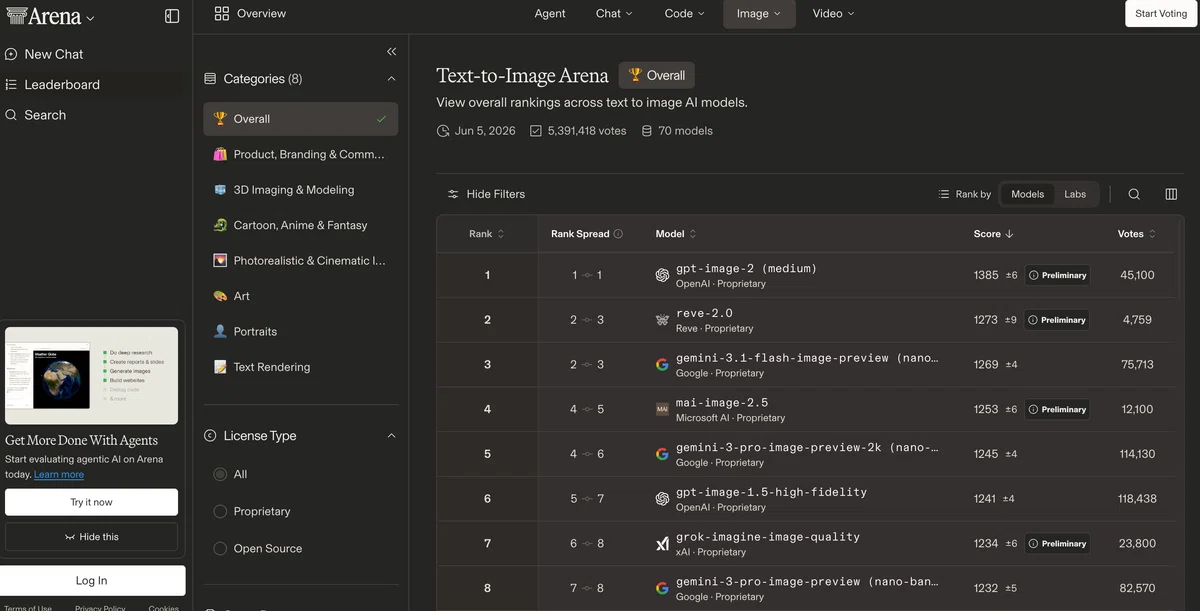Select the Text Rendering category

coord(300,367)
